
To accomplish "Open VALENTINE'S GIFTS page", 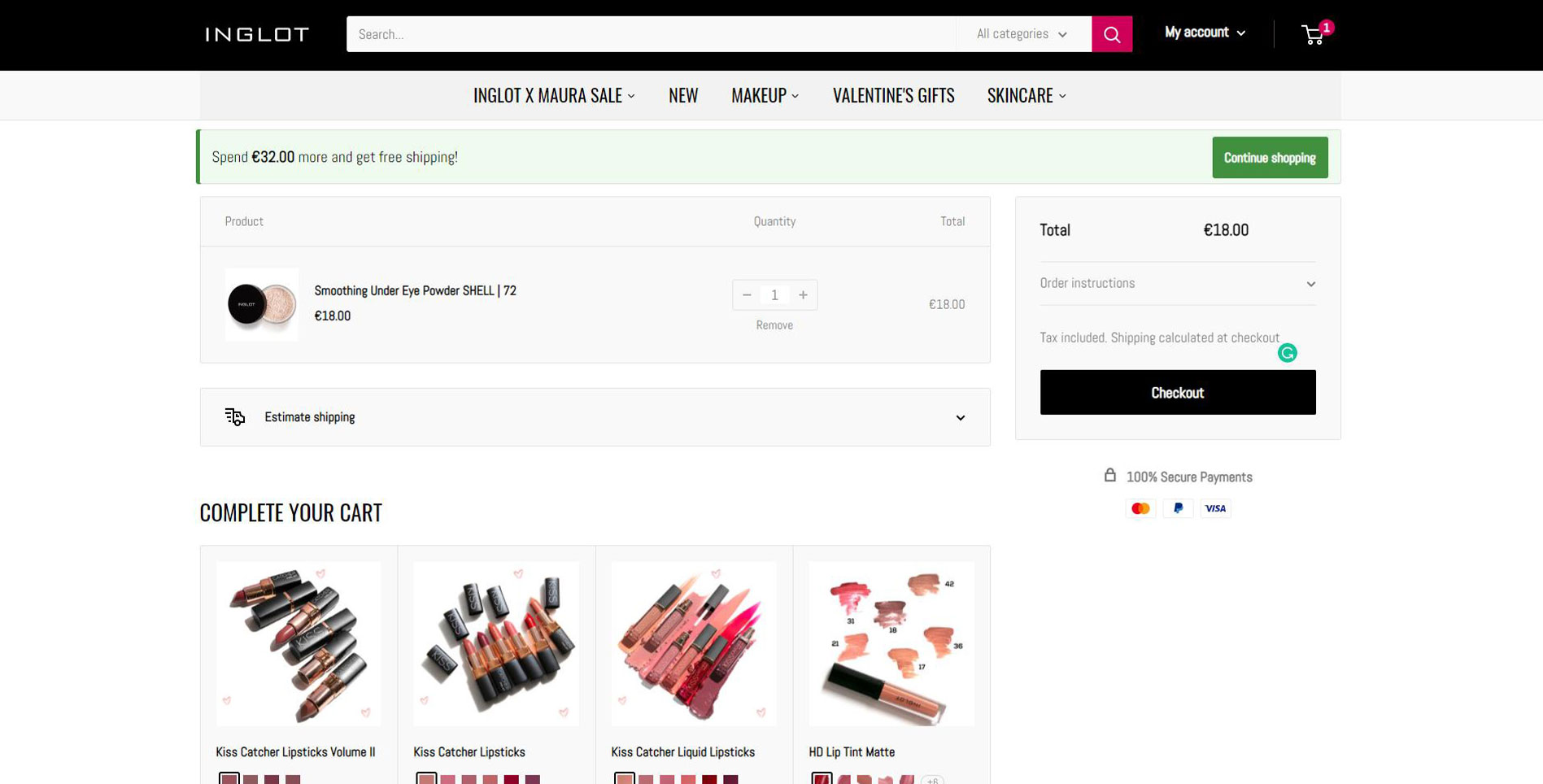I will pos(893,96).
